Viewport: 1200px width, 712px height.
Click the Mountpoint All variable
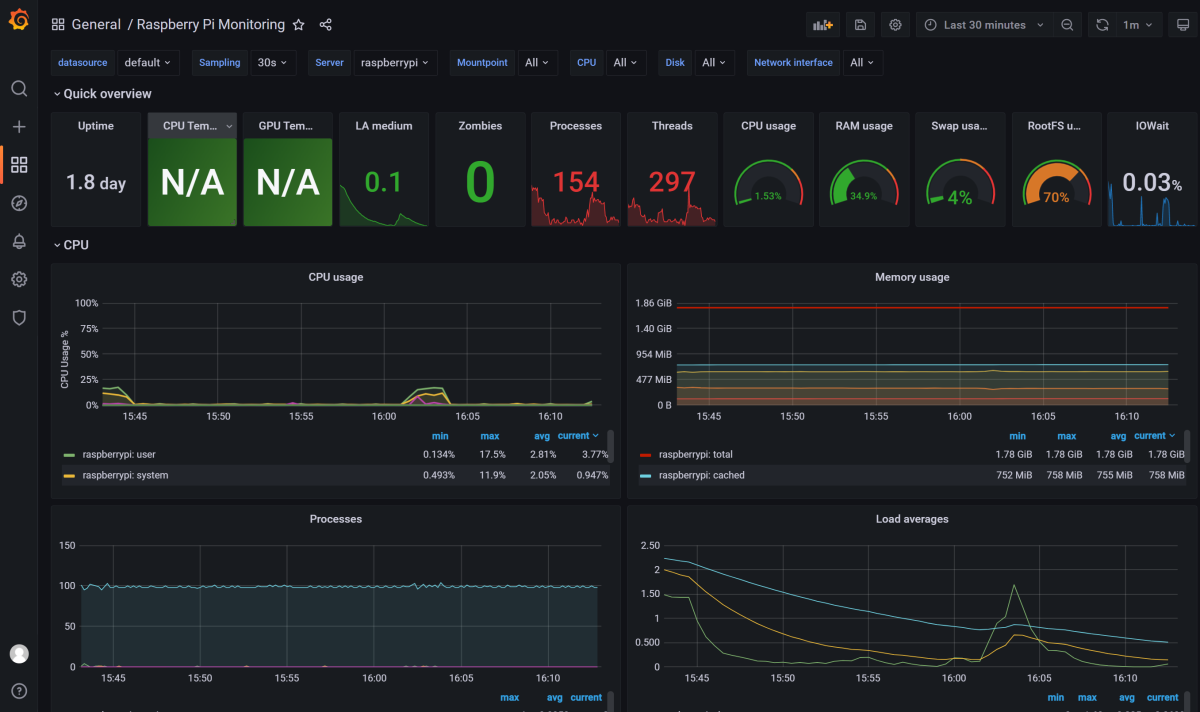pyautogui.click(x=536, y=62)
